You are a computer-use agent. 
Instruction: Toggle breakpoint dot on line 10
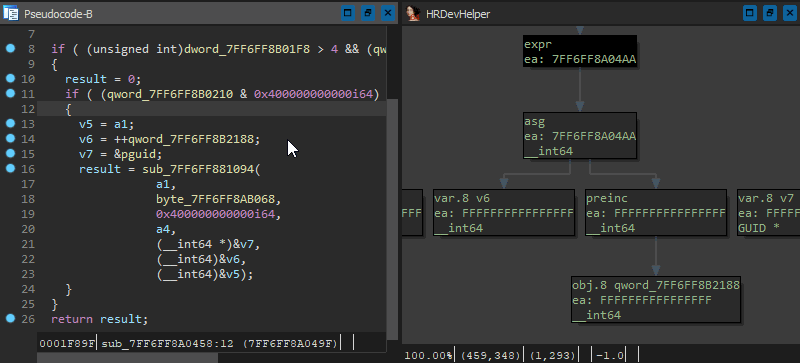[10, 79]
